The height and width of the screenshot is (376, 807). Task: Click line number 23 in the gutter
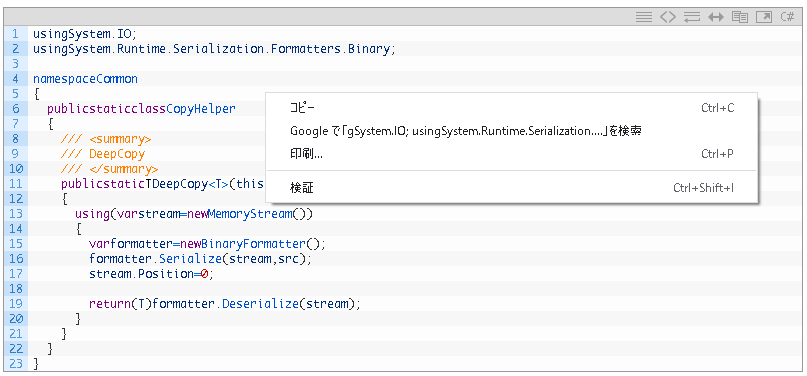(16, 364)
